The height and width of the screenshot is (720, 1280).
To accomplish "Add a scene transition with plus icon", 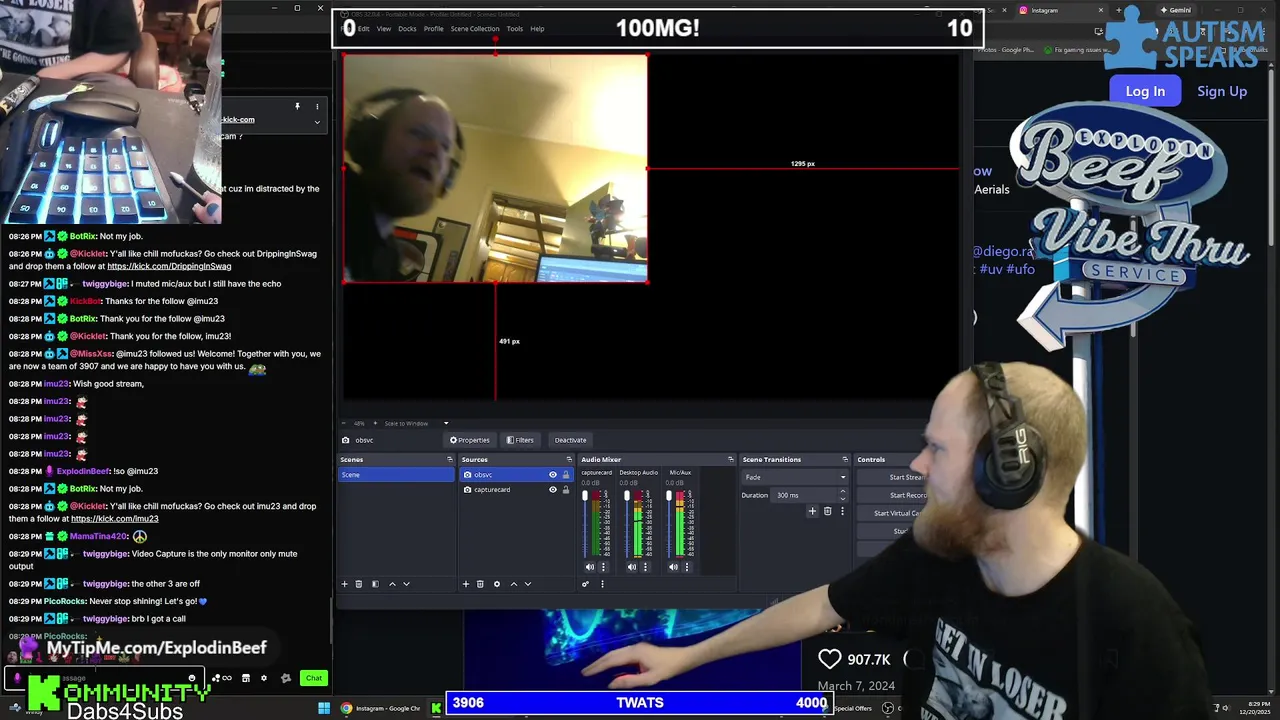I will [x=812, y=511].
